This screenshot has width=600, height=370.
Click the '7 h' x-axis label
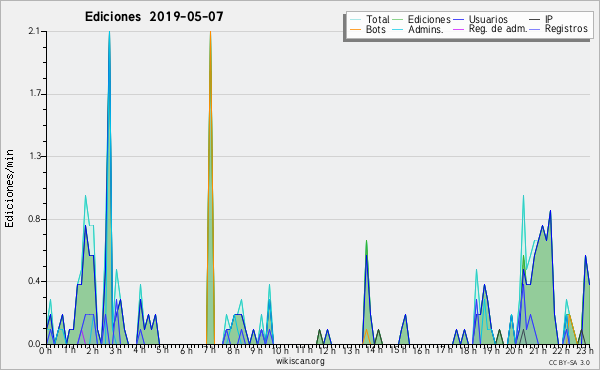click(x=210, y=350)
